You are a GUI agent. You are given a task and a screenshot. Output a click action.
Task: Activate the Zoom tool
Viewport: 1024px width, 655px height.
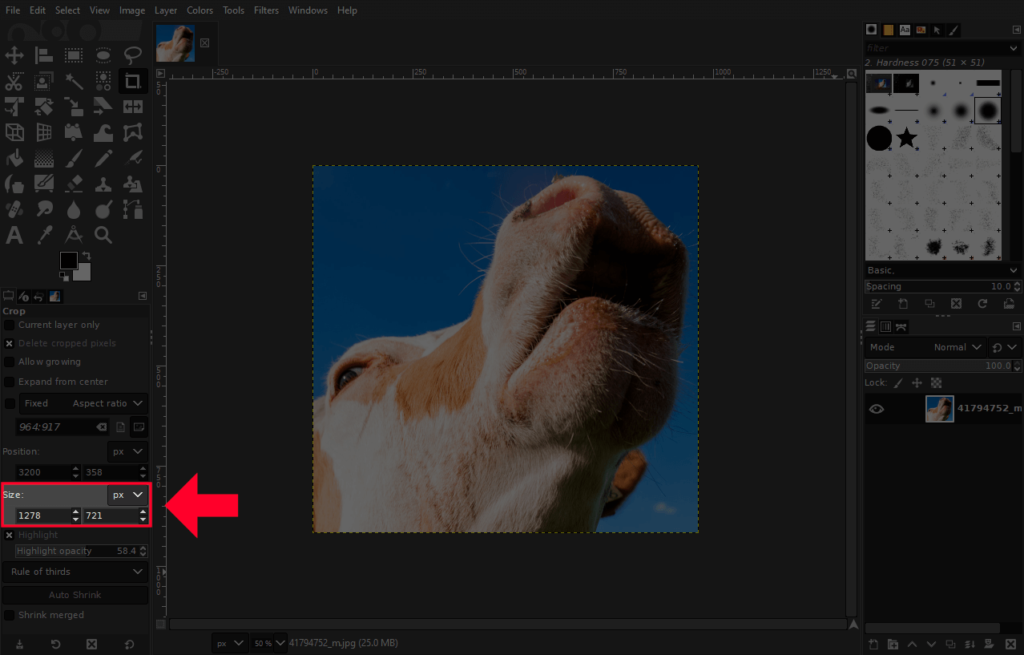103,235
